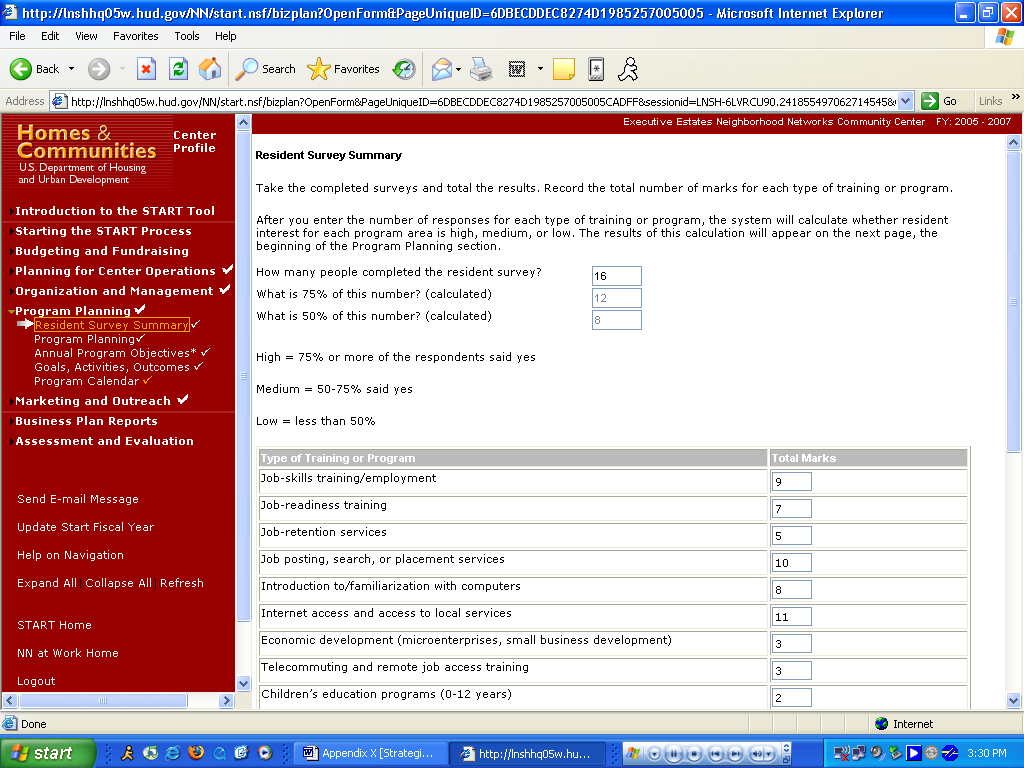Open the File menu
This screenshot has height=768, width=1024.
point(17,36)
